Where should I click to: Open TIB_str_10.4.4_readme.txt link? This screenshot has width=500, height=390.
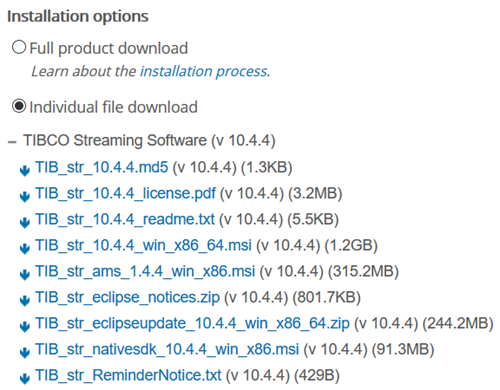(x=125, y=220)
